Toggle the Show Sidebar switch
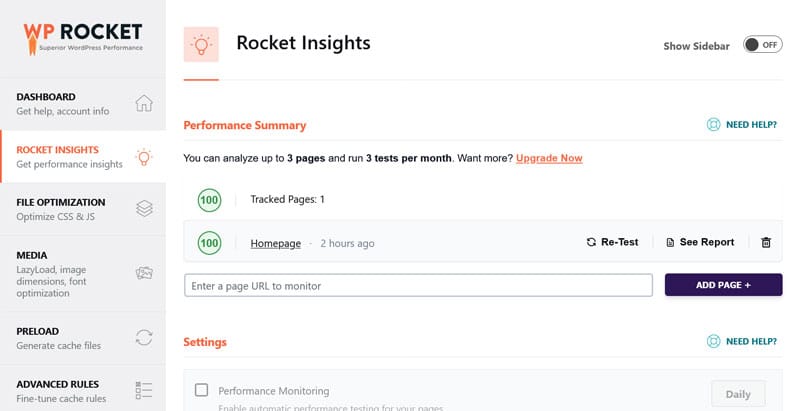 762,45
